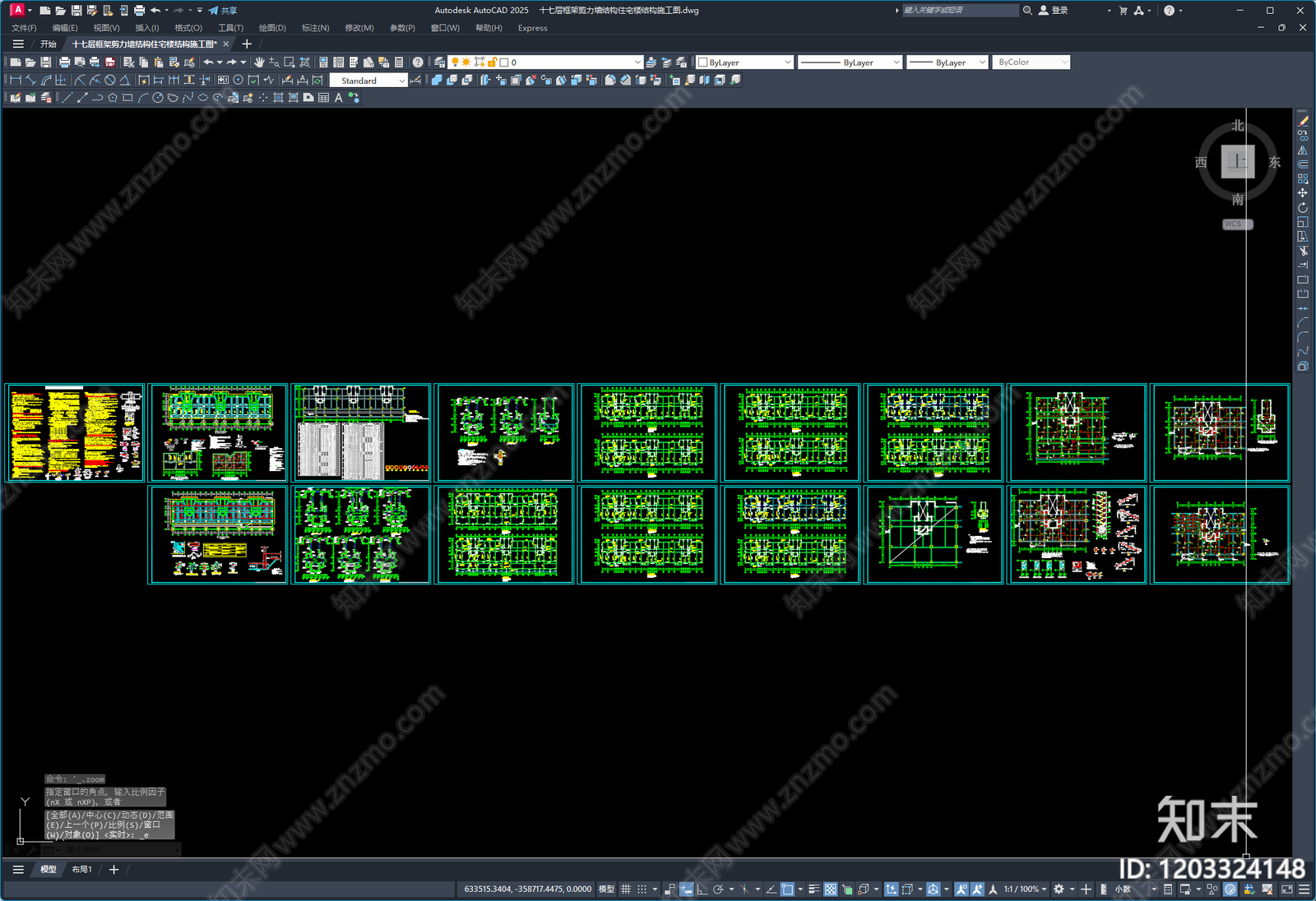Open the AutoCAD application menu logo
This screenshot has width=1316, height=901.
tap(17, 10)
